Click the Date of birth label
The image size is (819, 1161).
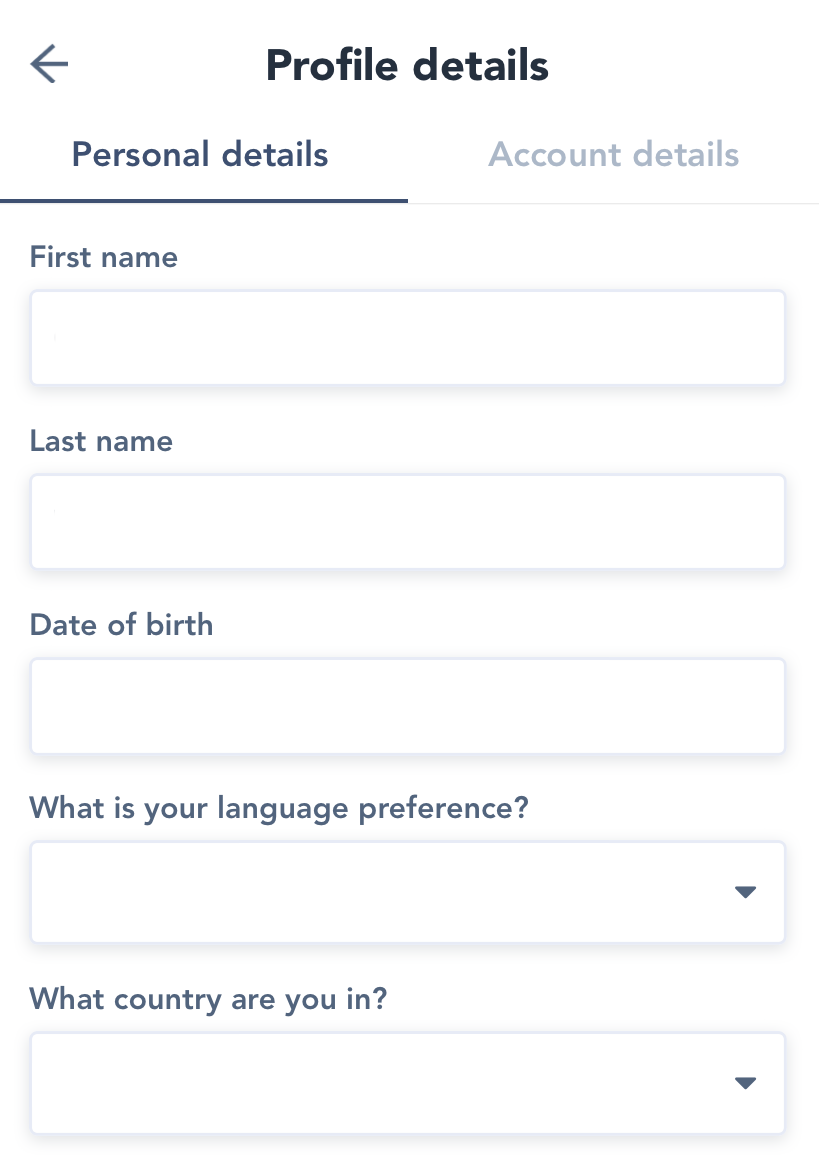pos(122,625)
